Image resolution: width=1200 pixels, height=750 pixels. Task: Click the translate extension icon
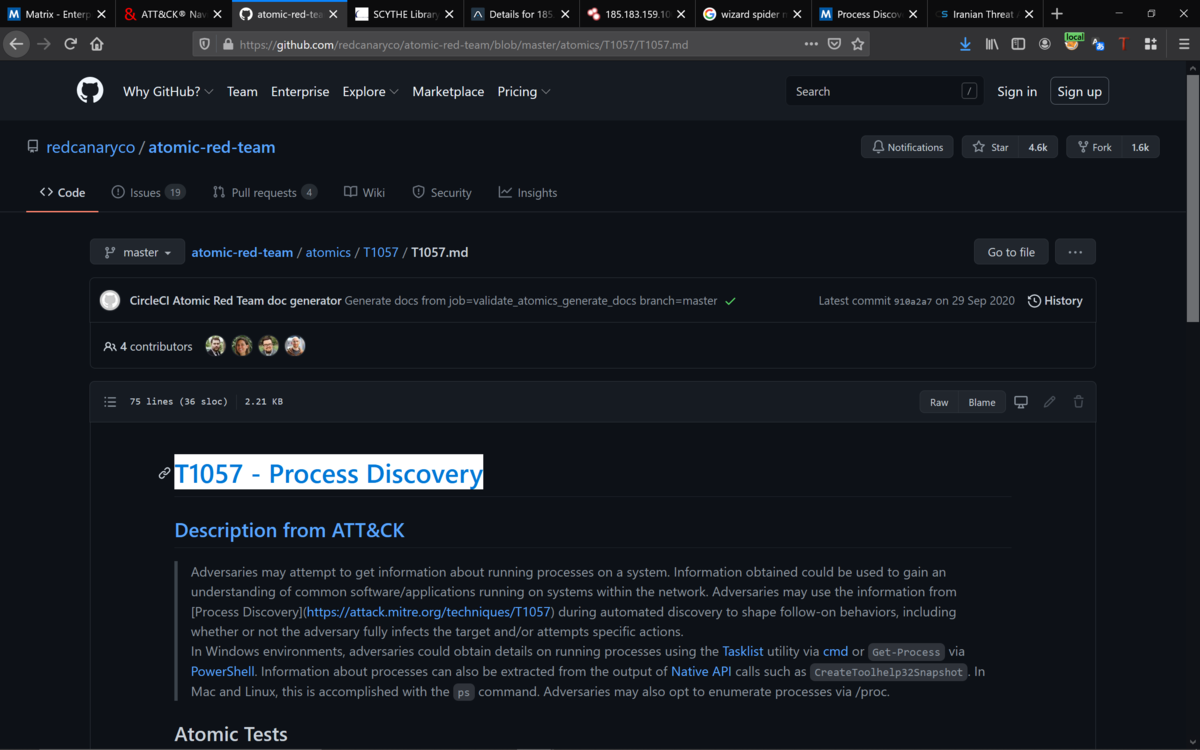[1098, 44]
